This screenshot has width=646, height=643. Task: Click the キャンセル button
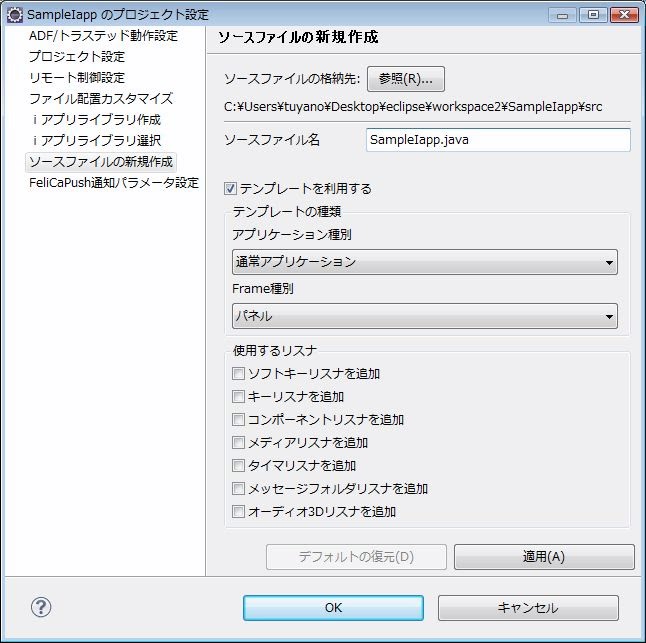coord(527,608)
